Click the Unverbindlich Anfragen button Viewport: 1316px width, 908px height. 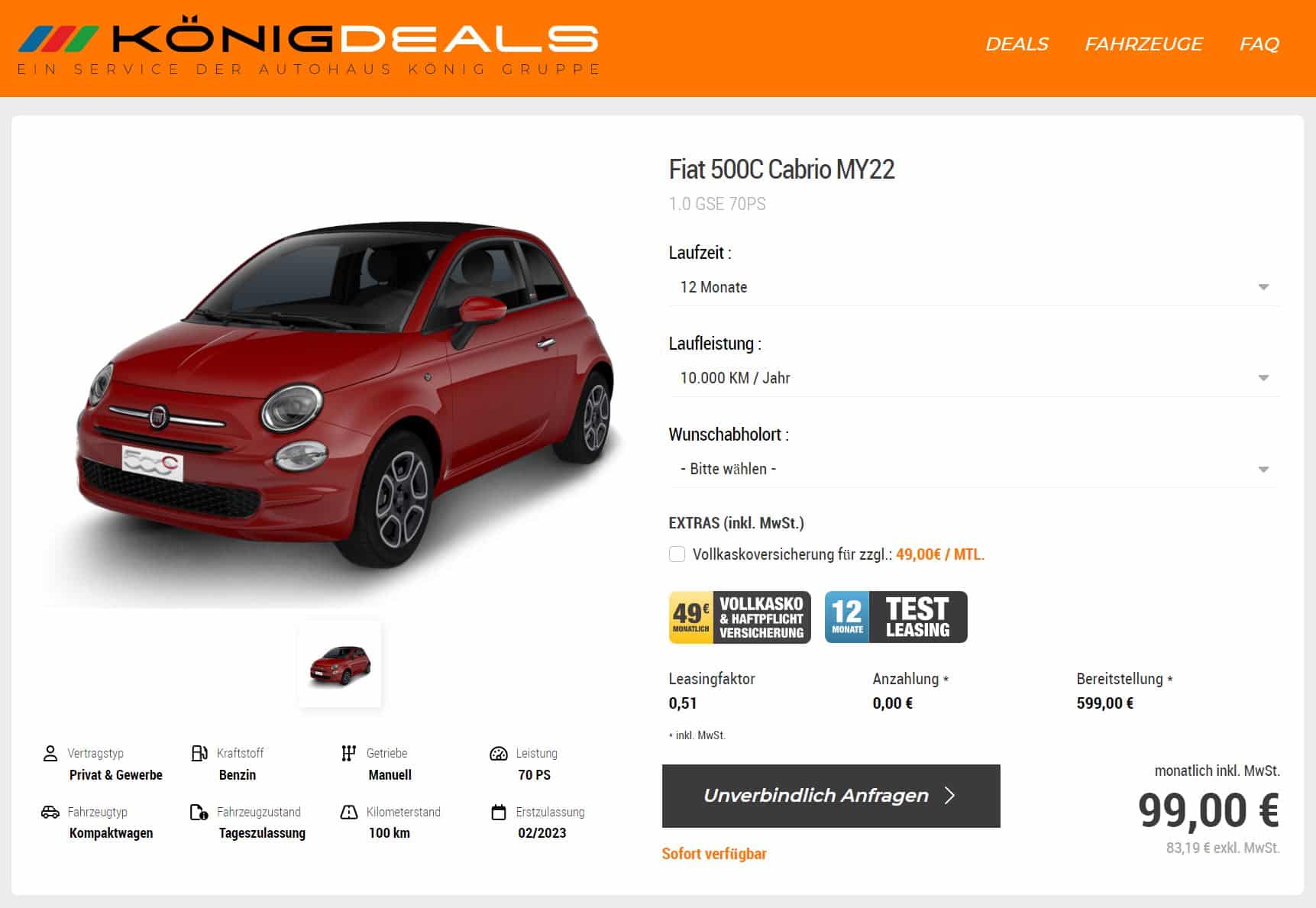click(x=831, y=796)
